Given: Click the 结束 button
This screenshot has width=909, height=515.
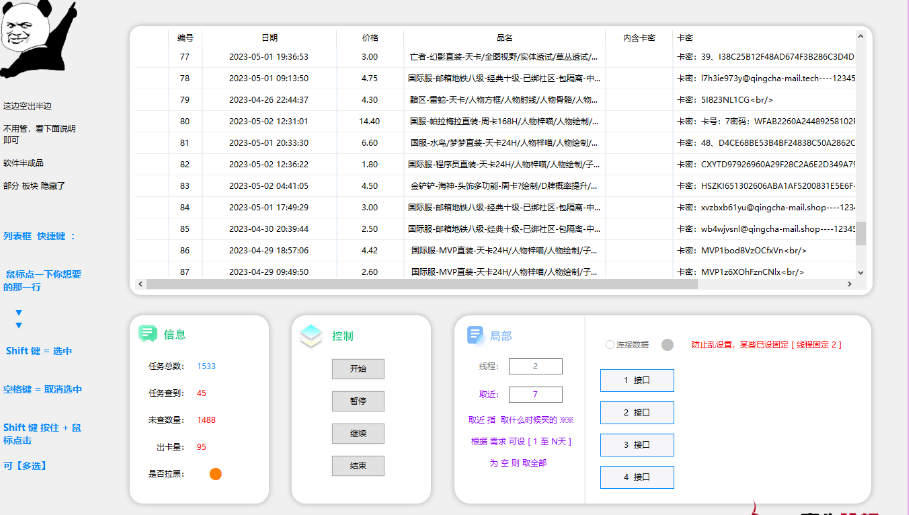Looking at the screenshot, I should click(358, 465).
